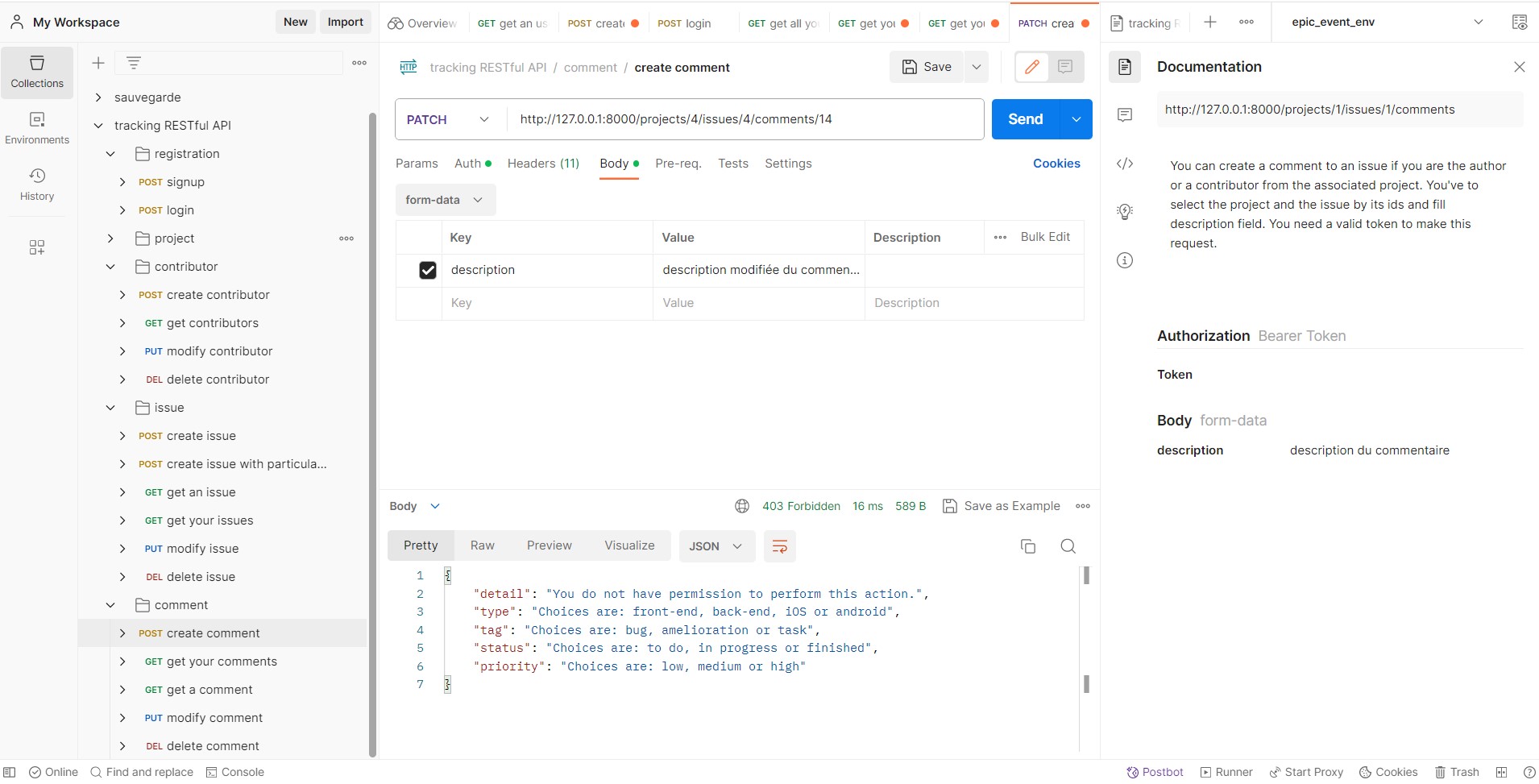Collapse the contributor folder
Viewport: 1539px width, 784px height.
coord(110,267)
